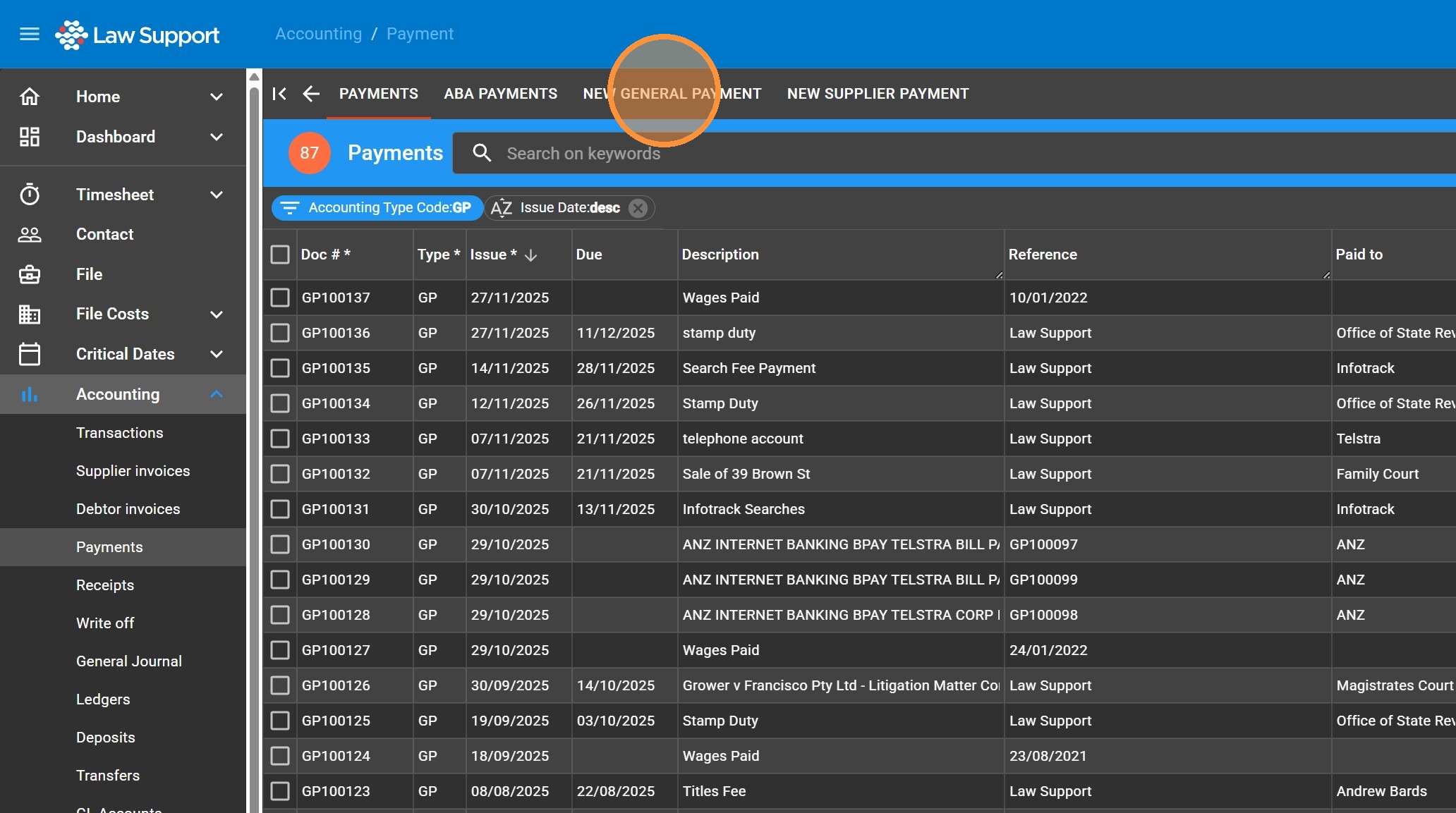Expand the File Costs submenu chevron
The width and height of the screenshot is (1456, 813).
(217, 314)
